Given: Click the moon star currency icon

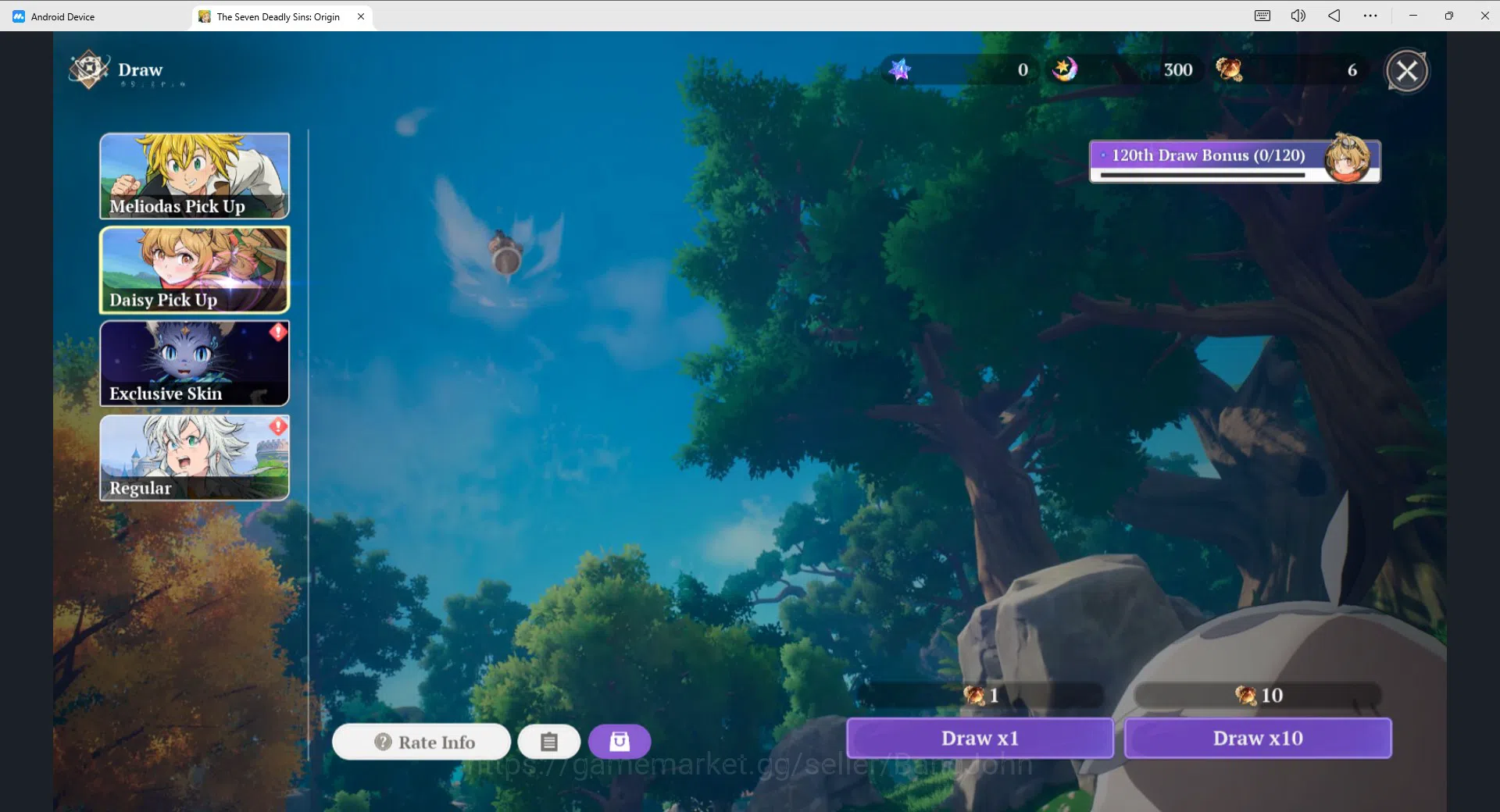Looking at the screenshot, I should 1064,69.
